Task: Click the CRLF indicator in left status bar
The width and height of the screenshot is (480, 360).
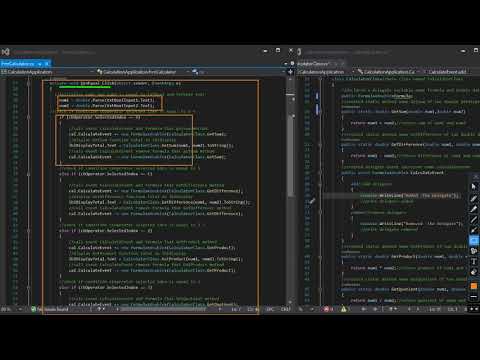Action: click(285, 309)
